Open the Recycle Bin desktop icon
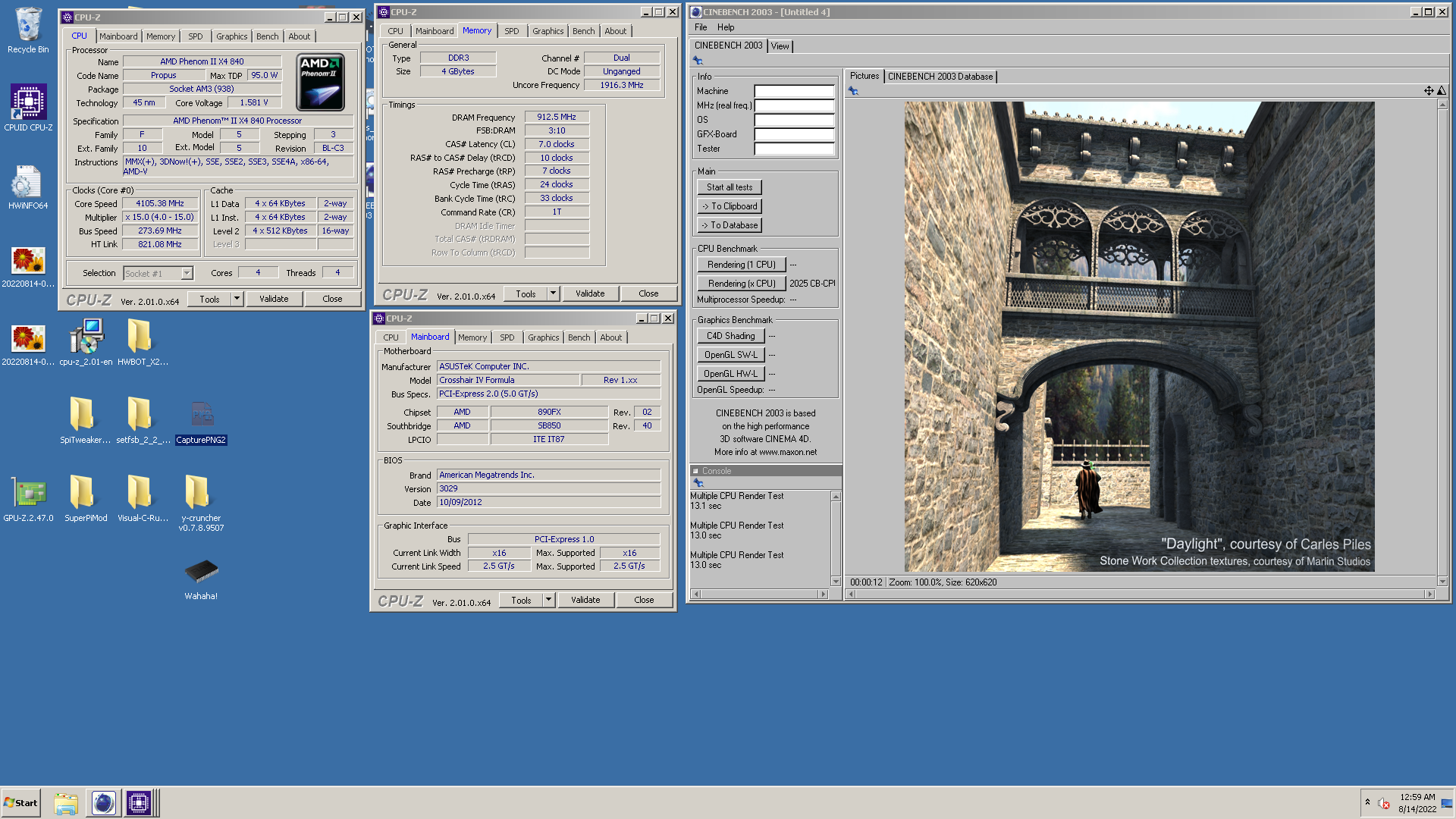Image resolution: width=1456 pixels, height=819 pixels. [28, 30]
